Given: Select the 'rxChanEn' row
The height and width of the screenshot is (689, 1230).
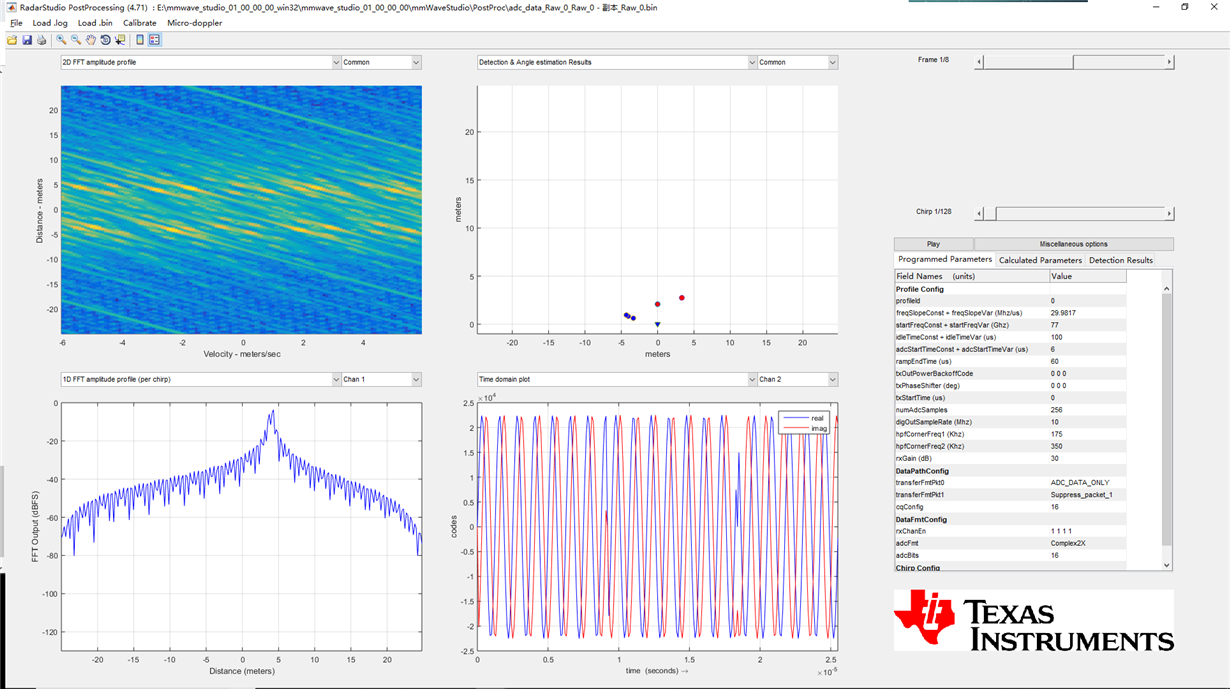Looking at the screenshot, I should pyautogui.click(x=1010, y=531).
